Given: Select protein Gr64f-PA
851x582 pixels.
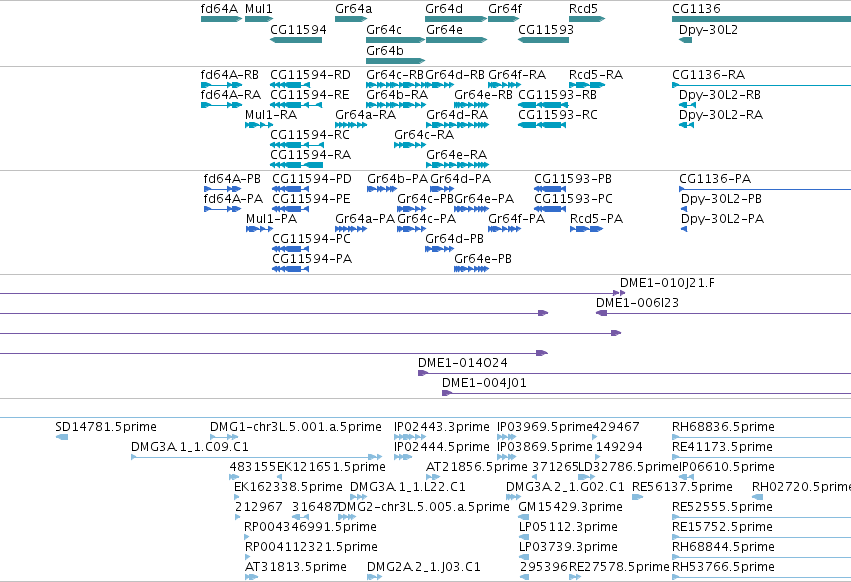Looking at the screenshot, I should tap(504, 229).
